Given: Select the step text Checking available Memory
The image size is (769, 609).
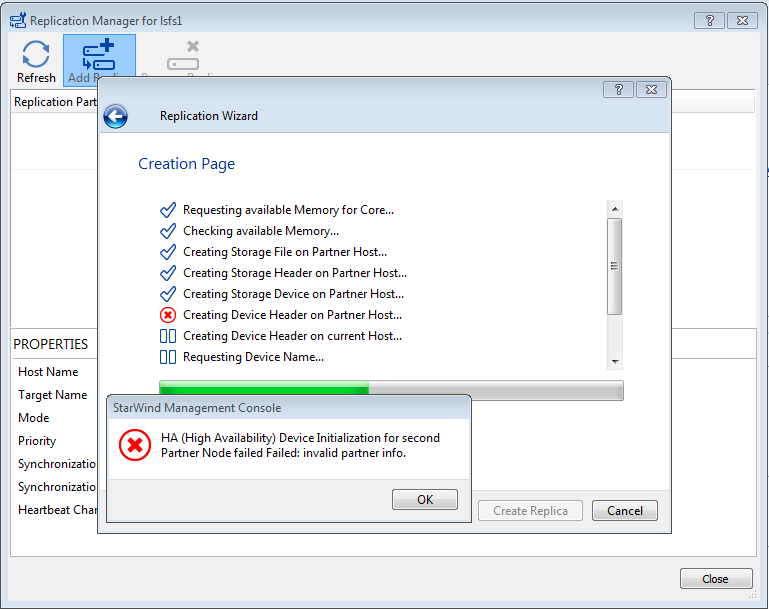Looking at the screenshot, I should 261,231.
